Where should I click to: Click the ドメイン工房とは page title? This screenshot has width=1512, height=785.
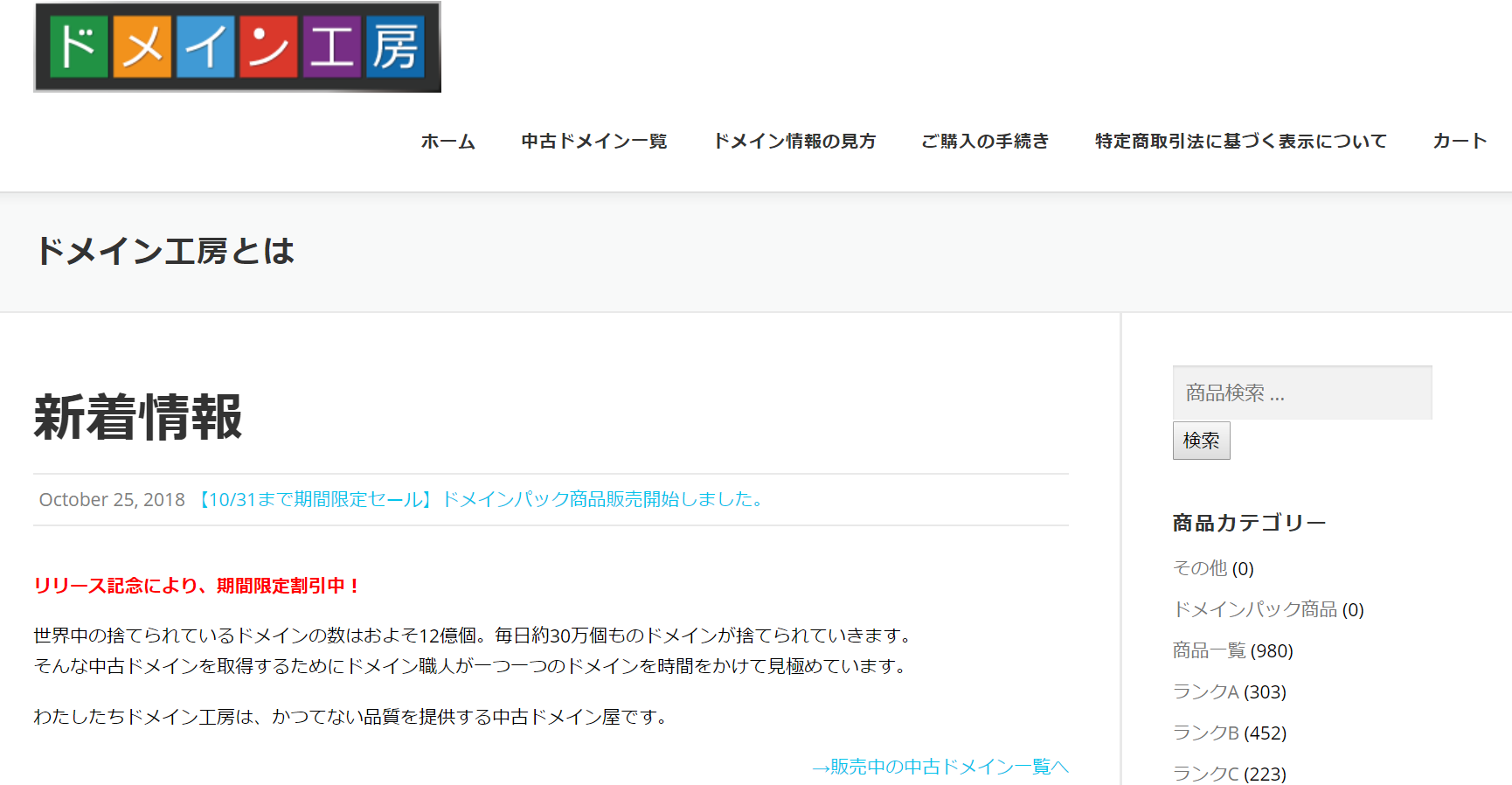[164, 252]
